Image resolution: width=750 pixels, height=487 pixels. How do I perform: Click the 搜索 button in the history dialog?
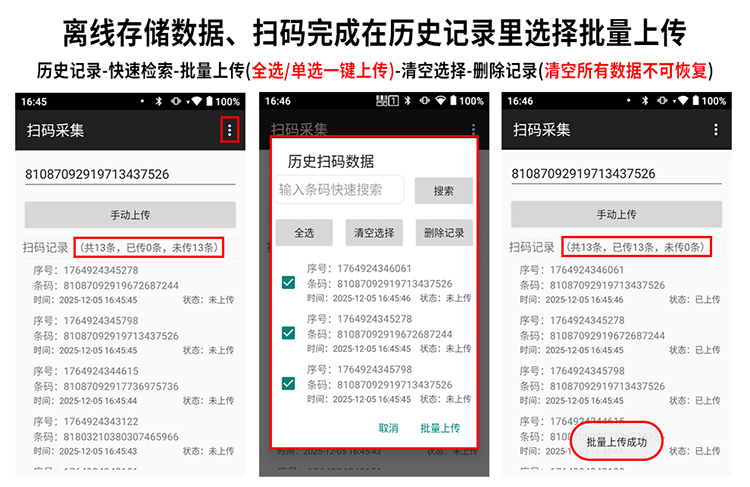click(444, 191)
